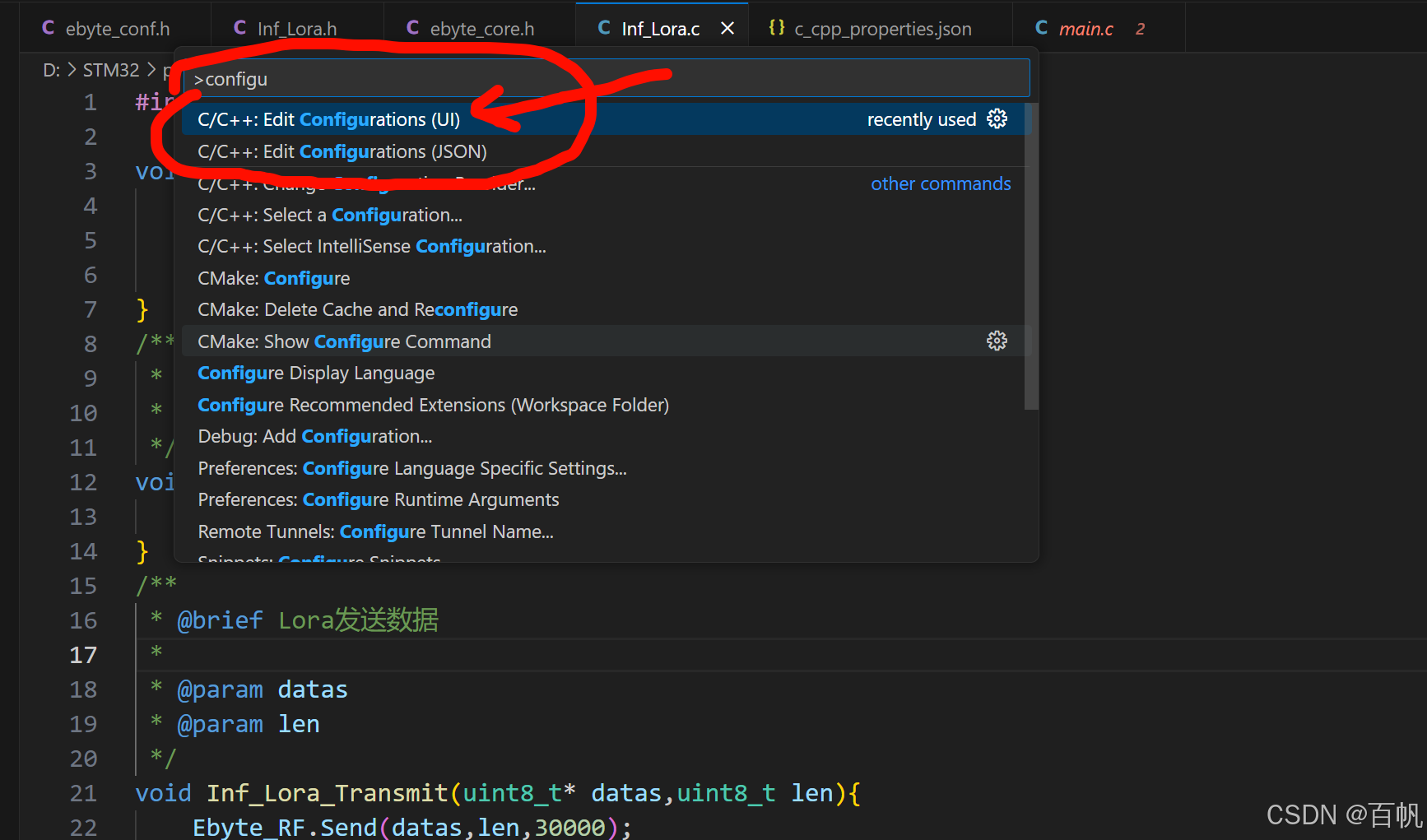The height and width of the screenshot is (840, 1427).
Task: Select the Inf_Lora.c tab
Action: [x=660, y=29]
